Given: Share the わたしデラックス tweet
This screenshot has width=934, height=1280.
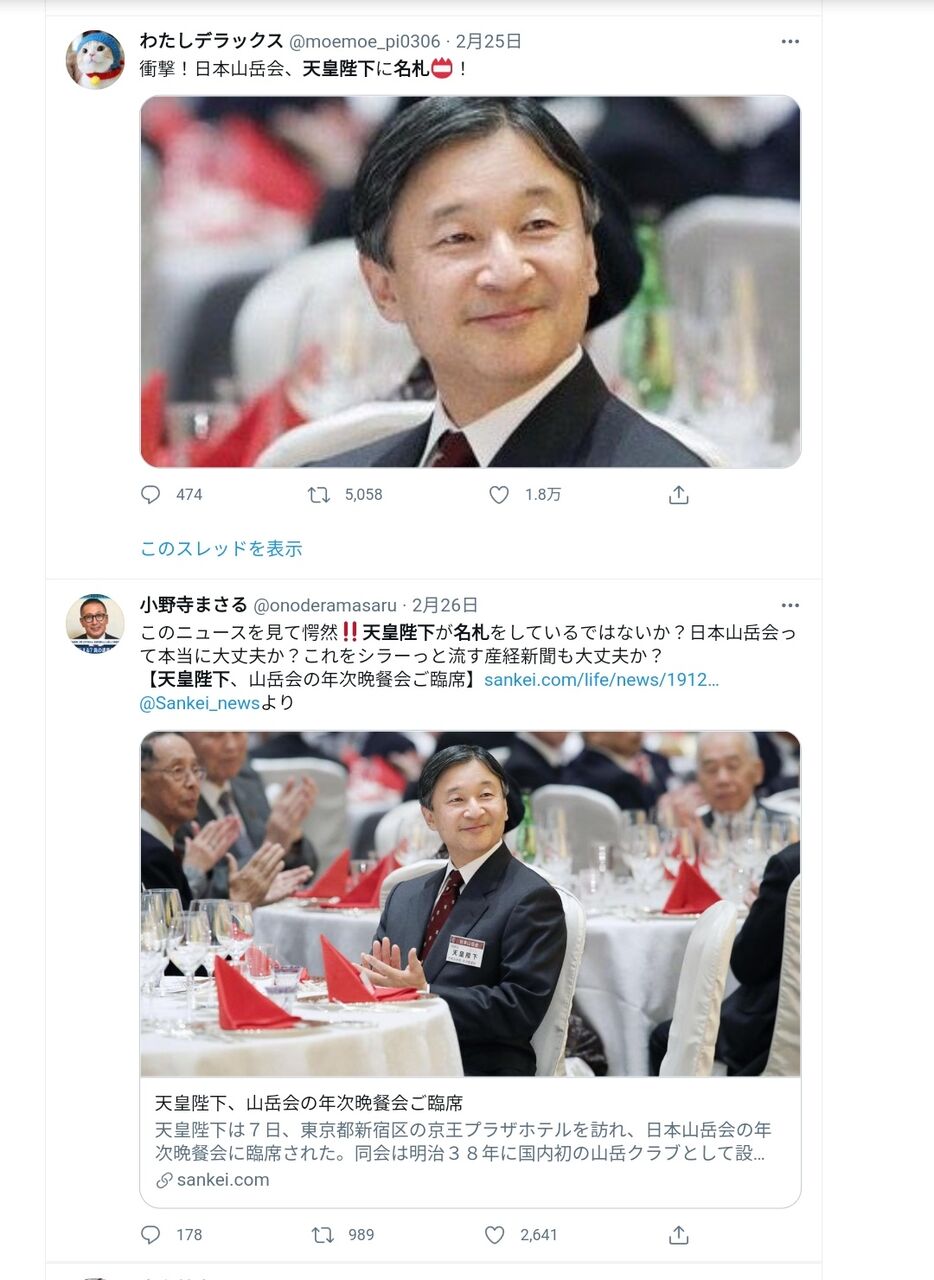Looking at the screenshot, I should [x=679, y=494].
